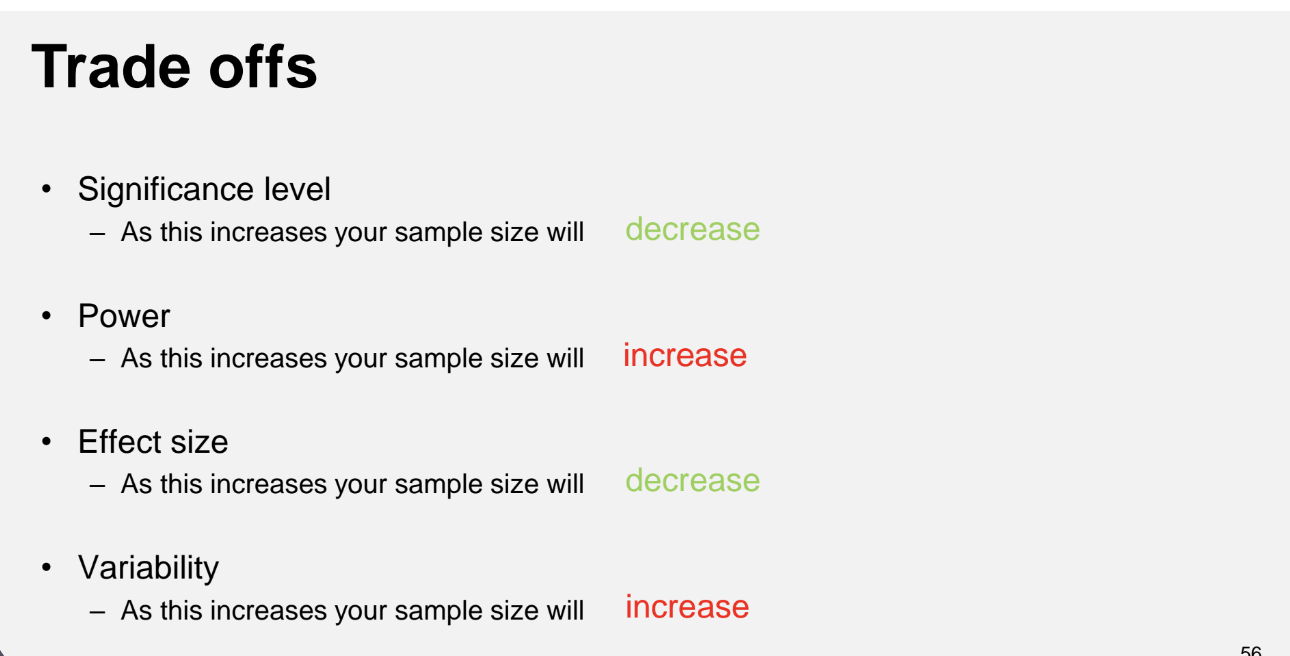
Task: Click the dash before Power's sub-bullet sentence
Action: tap(97, 359)
